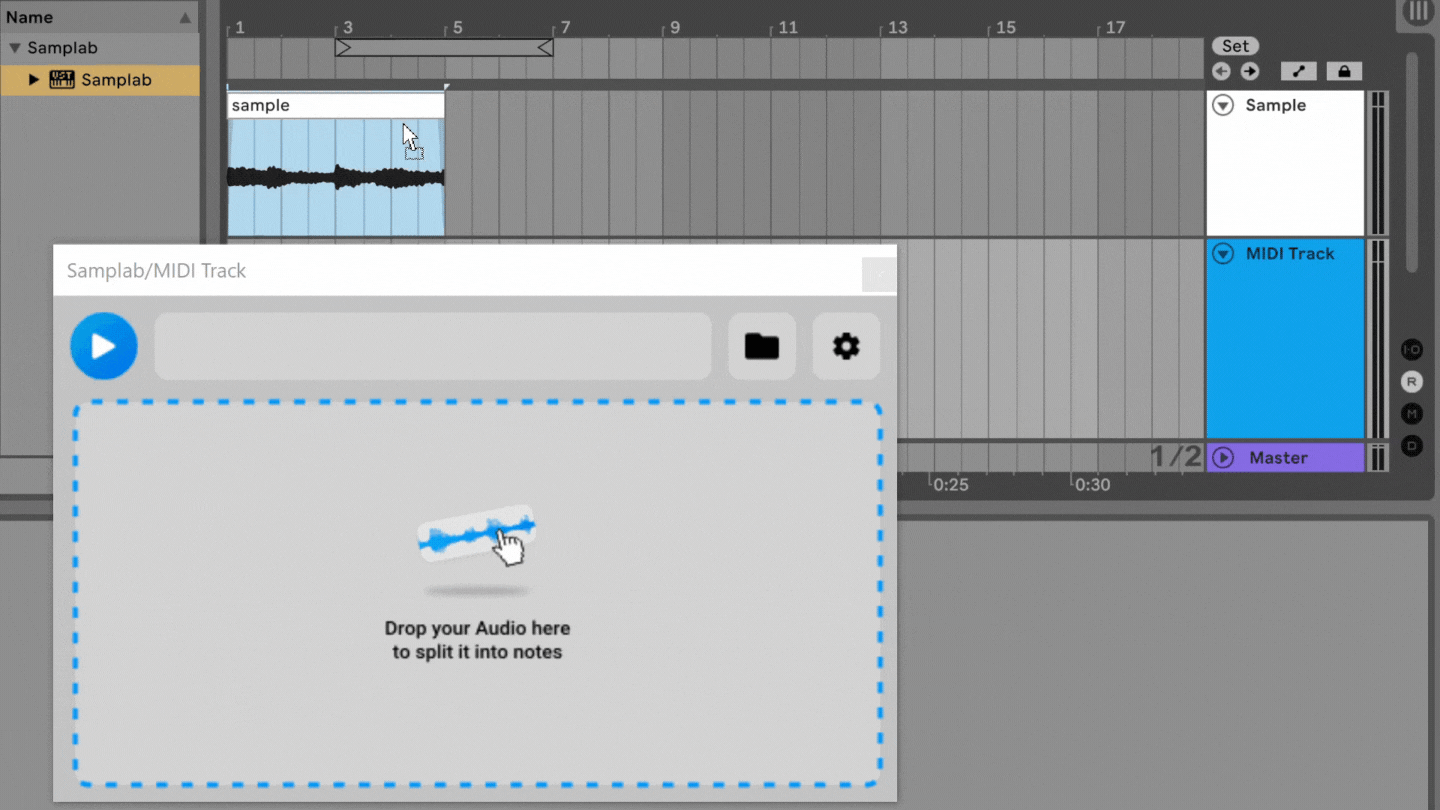Click the Samplab device icon in the browser
Screen dimensions: 1440x810
pos(62,80)
